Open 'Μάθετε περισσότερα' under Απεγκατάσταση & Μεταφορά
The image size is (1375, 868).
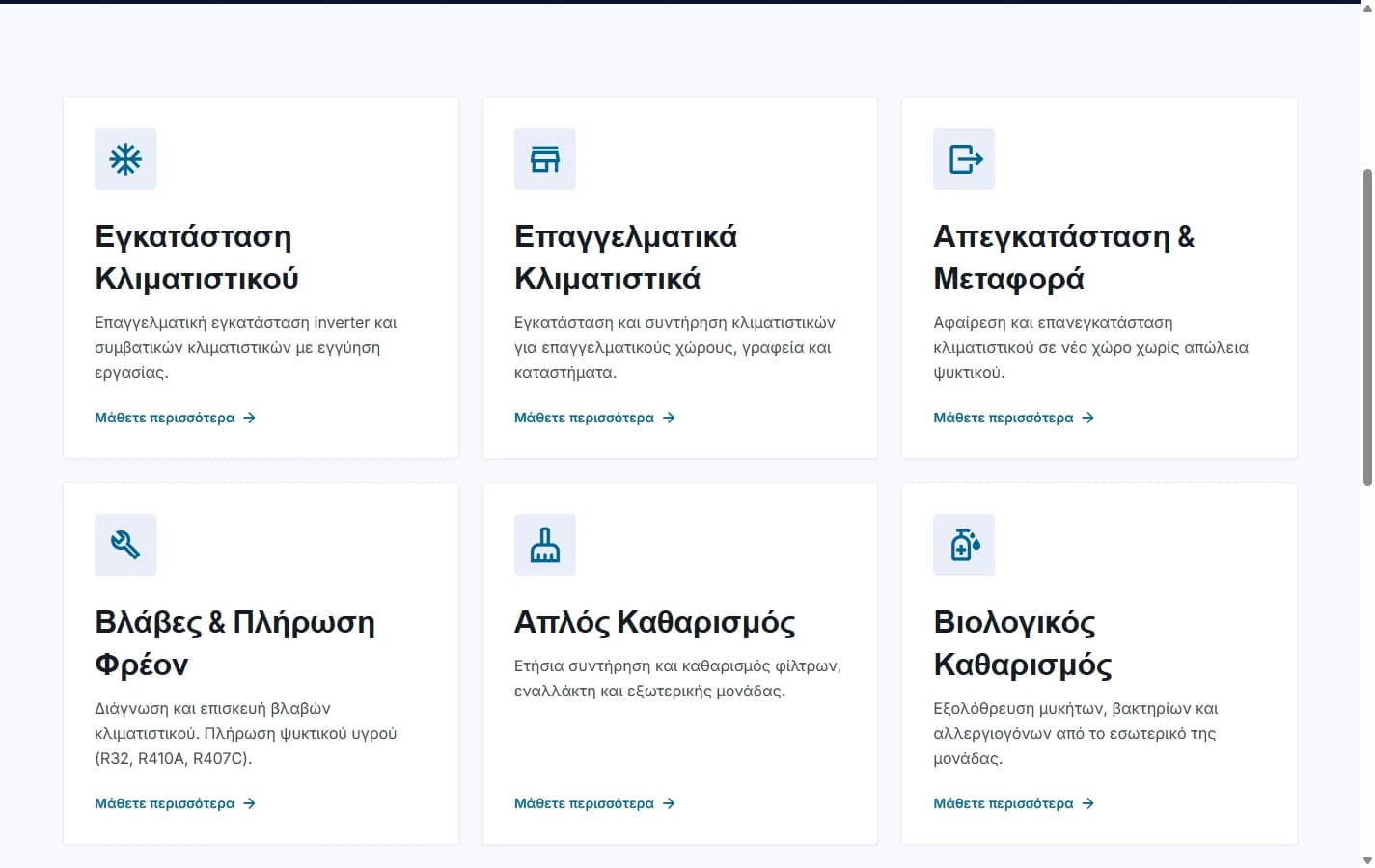pyautogui.click(x=1013, y=418)
